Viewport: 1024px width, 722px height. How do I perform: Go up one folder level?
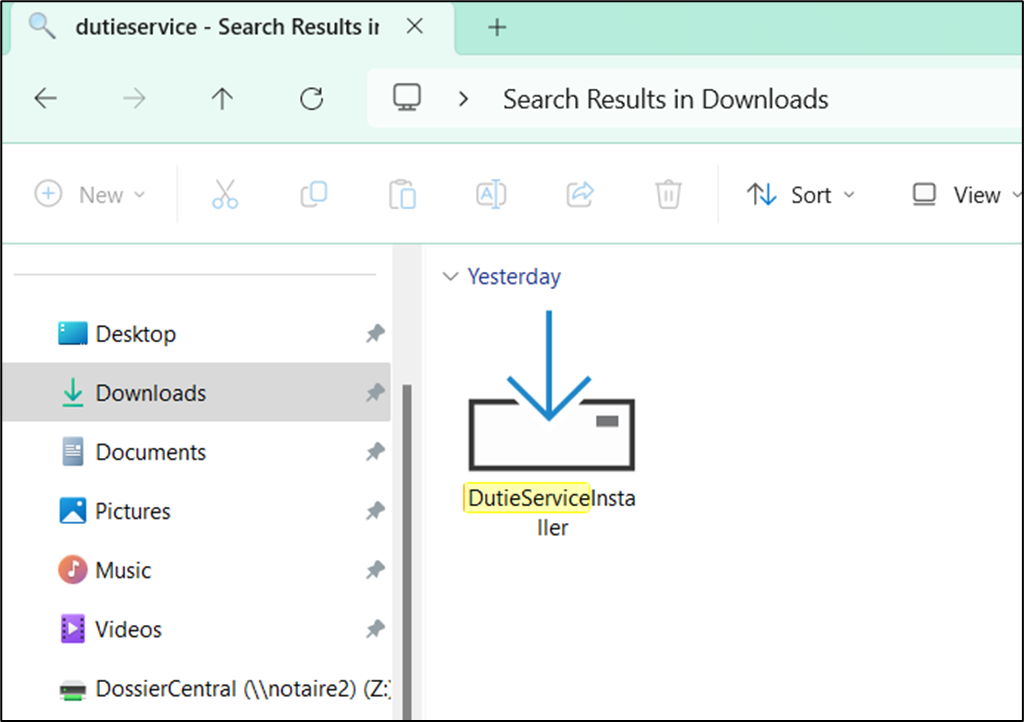(222, 99)
